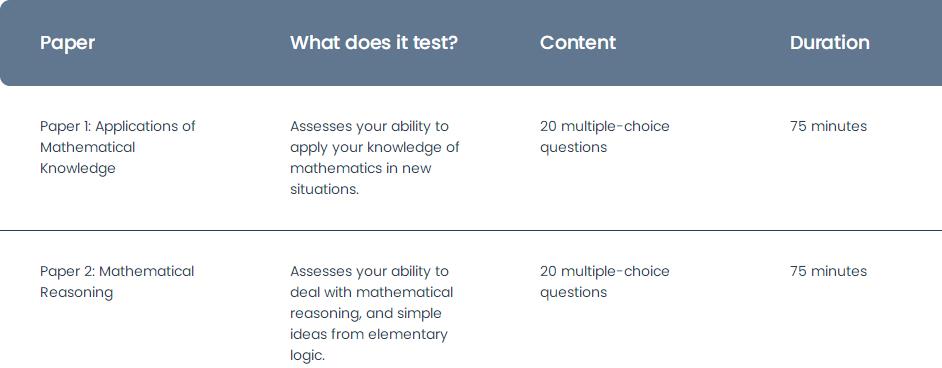Viewport: 942px width, 368px height.
Task: Click the Content column header
Action: pos(577,43)
